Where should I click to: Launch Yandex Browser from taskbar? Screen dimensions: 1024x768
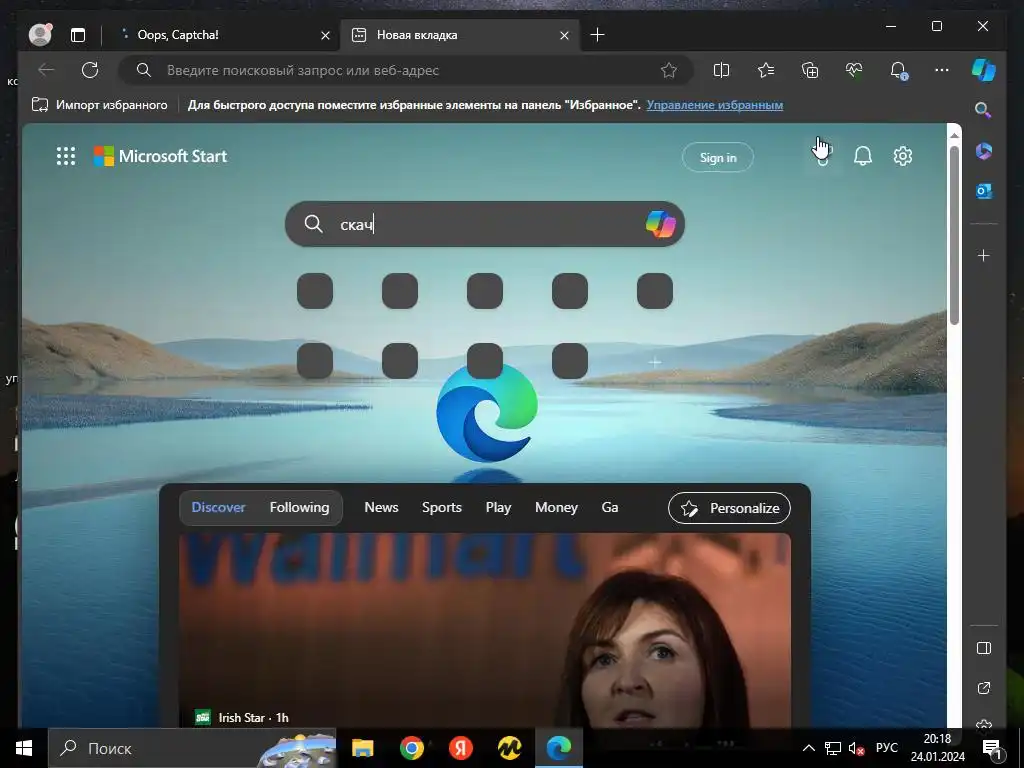460,748
